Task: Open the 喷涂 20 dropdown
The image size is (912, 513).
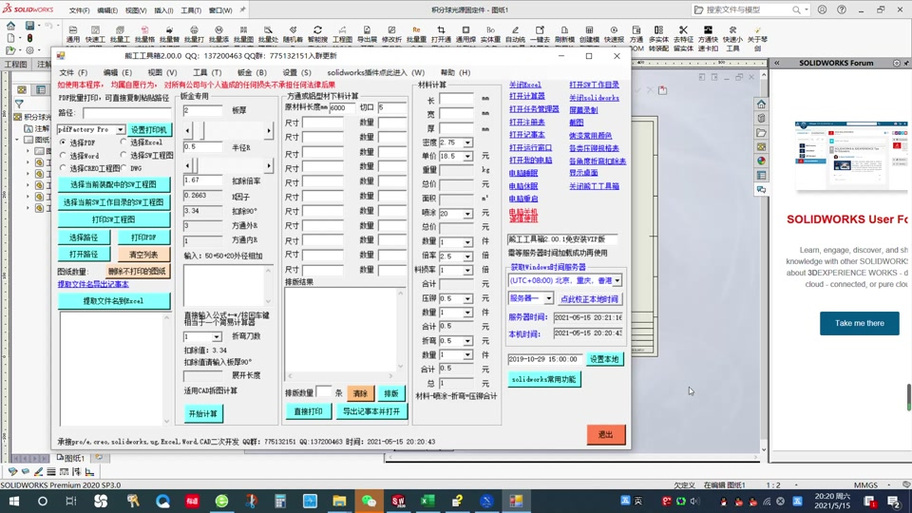Action: click(x=468, y=214)
